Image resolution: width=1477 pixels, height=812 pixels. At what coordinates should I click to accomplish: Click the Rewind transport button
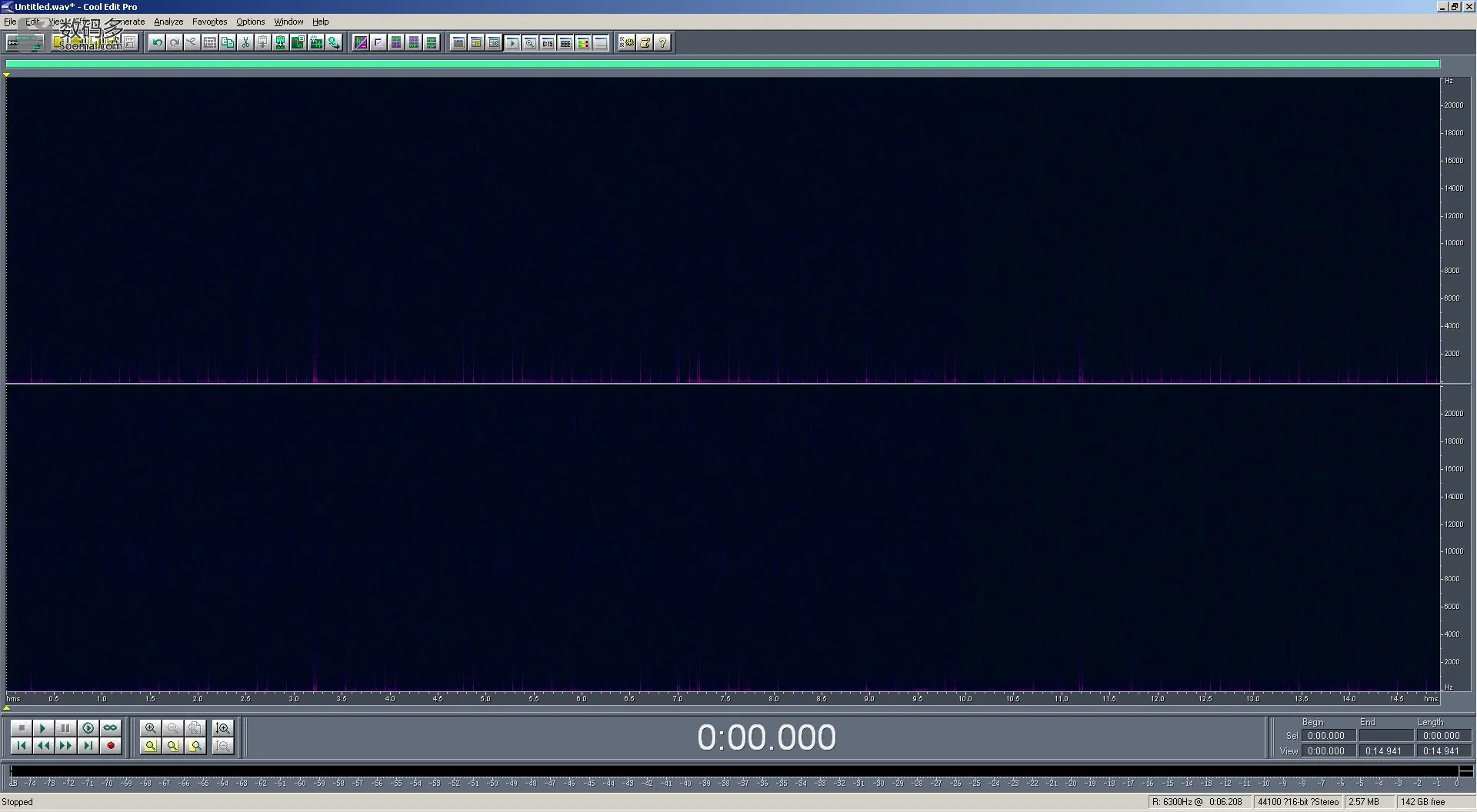(x=43, y=745)
